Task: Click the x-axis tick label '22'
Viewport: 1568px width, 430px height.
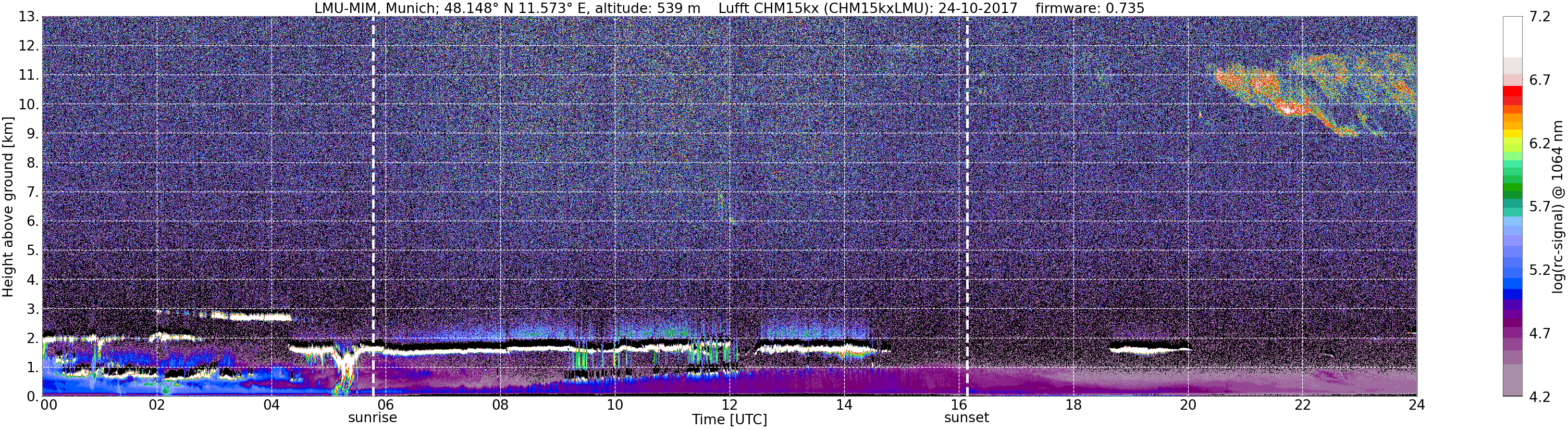Action: (x=1302, y=405)
